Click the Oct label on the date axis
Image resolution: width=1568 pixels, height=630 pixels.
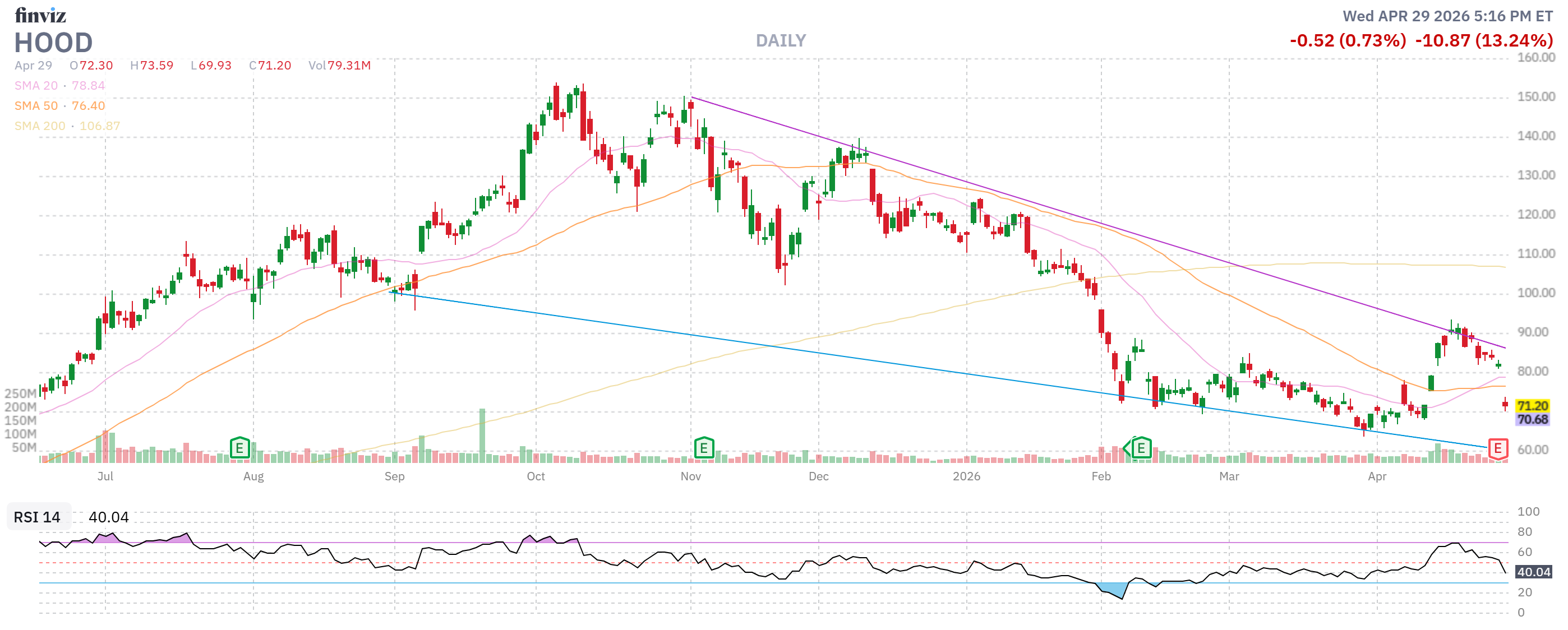pos(536,476)
